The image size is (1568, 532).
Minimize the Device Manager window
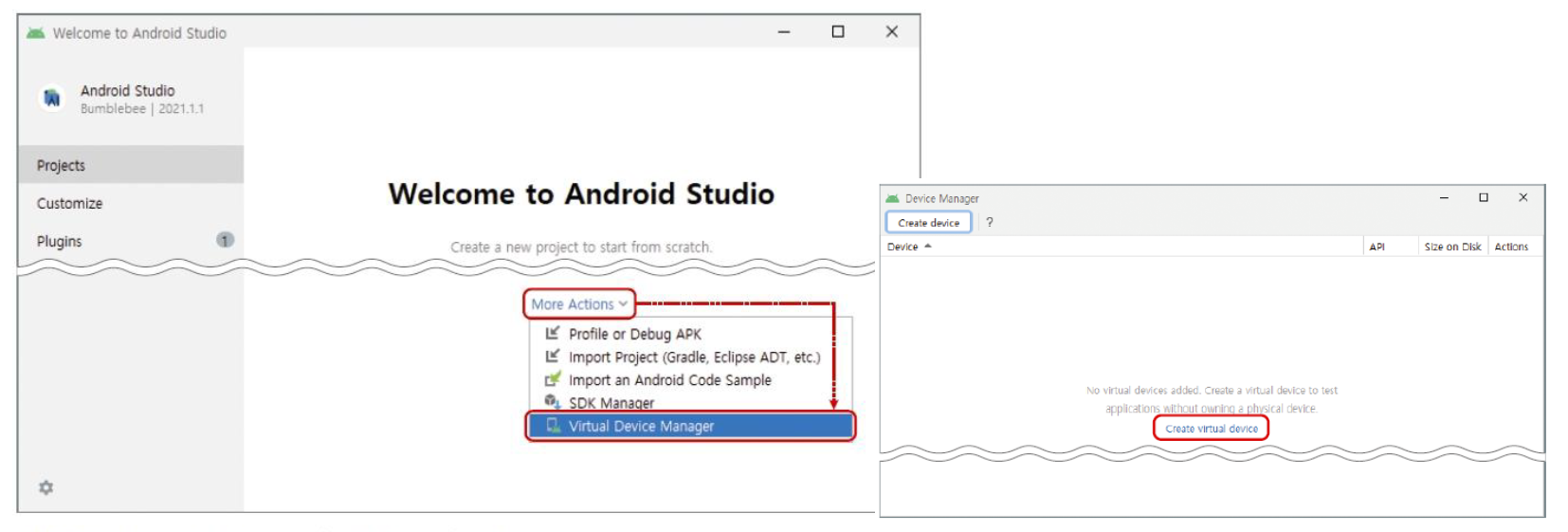(1444, 198)
